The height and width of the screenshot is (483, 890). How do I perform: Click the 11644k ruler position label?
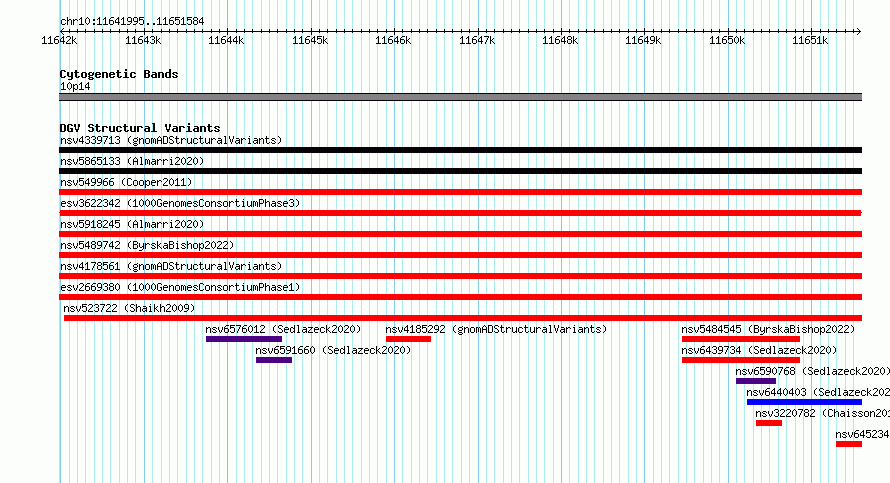tap(226, 40)
